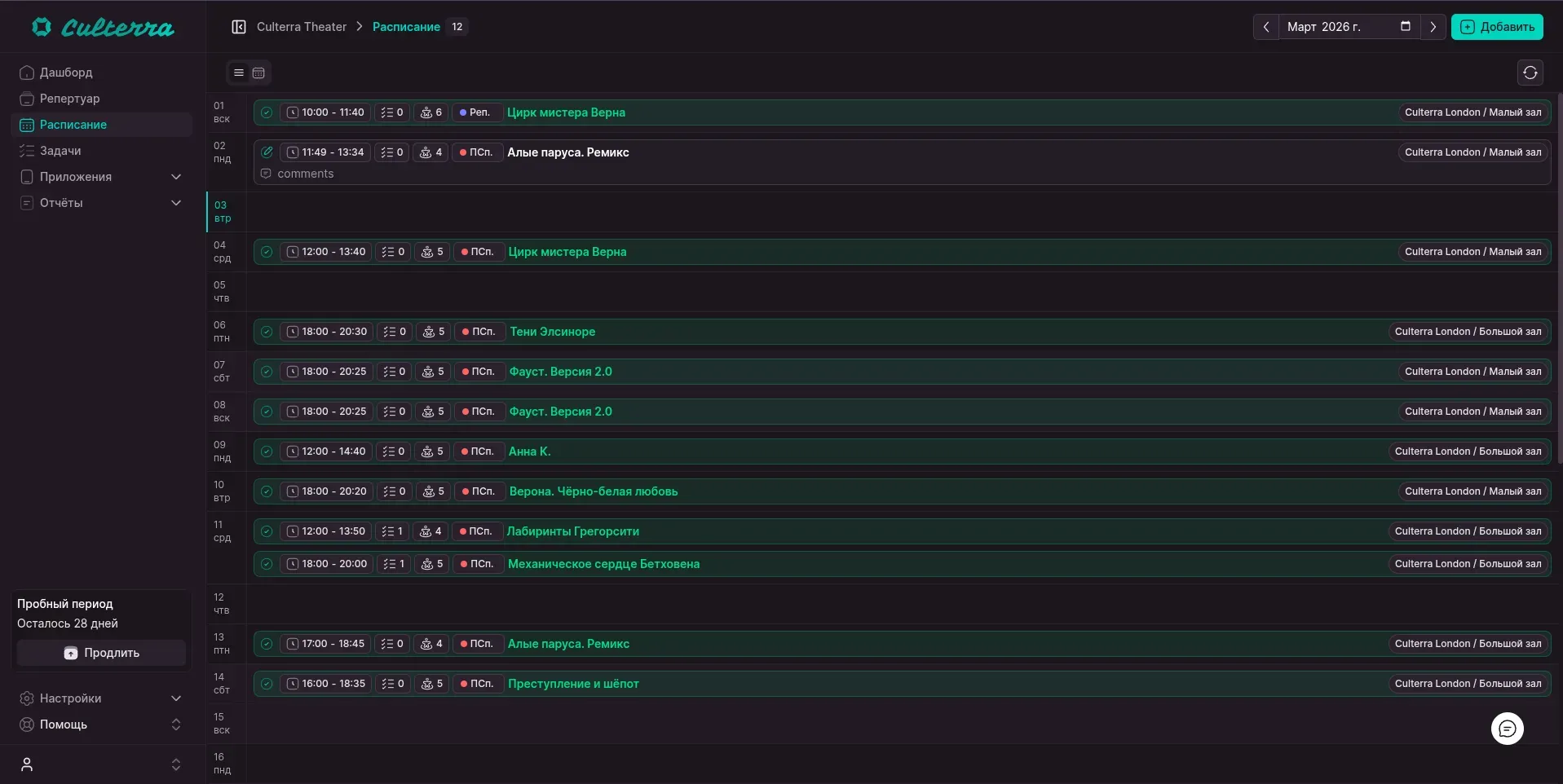Switch to list view icon
Viewport: 1563px width, 784px height.
tap(239, 73)
